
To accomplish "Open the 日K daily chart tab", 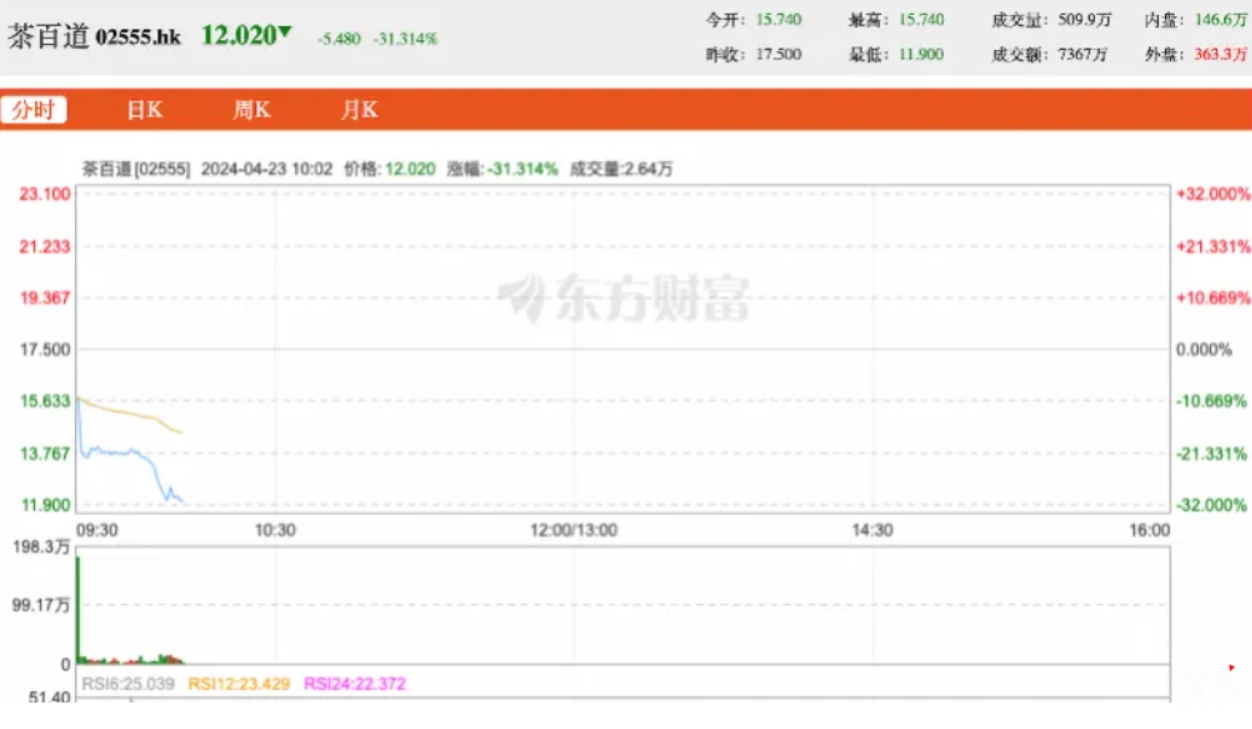I will point(144,110).
